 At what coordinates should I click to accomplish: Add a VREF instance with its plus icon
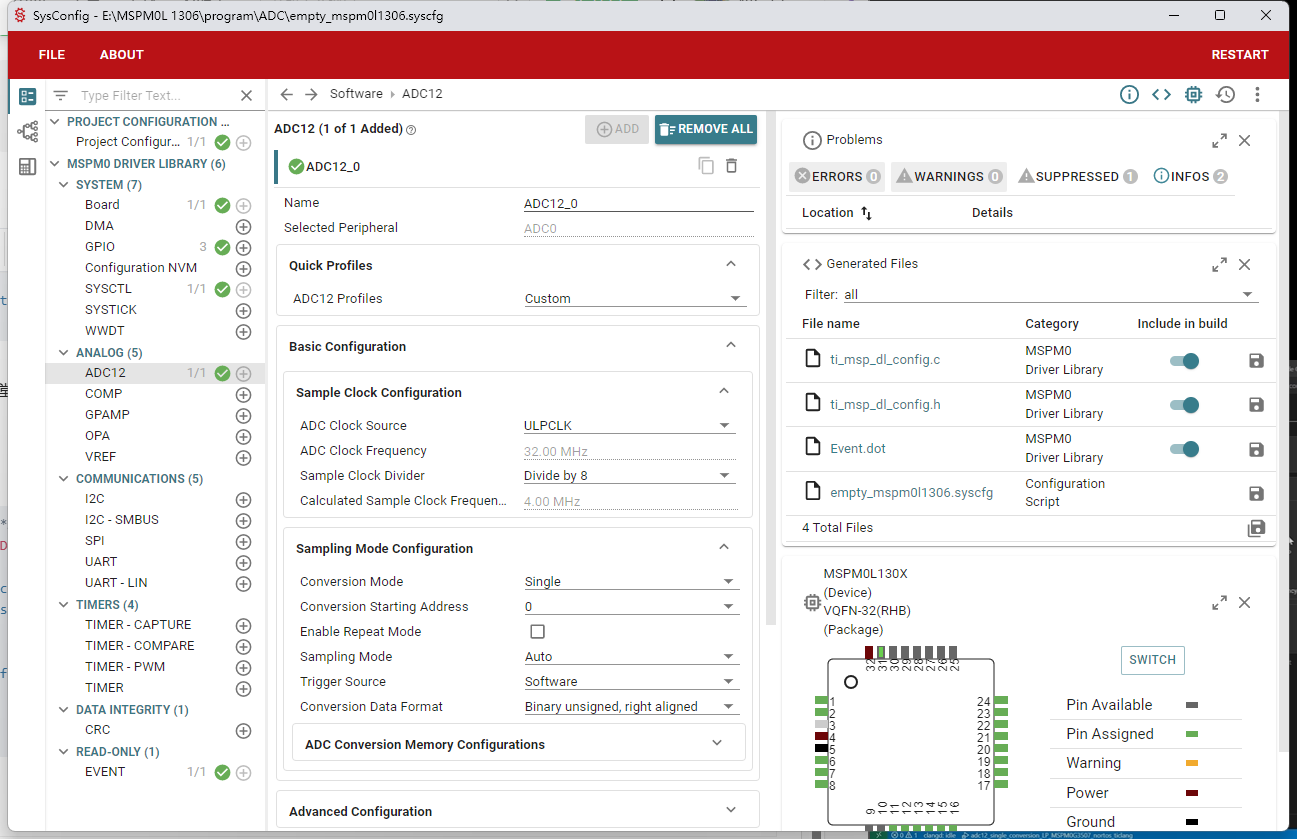pyautogui.click(x=243, y=458)
